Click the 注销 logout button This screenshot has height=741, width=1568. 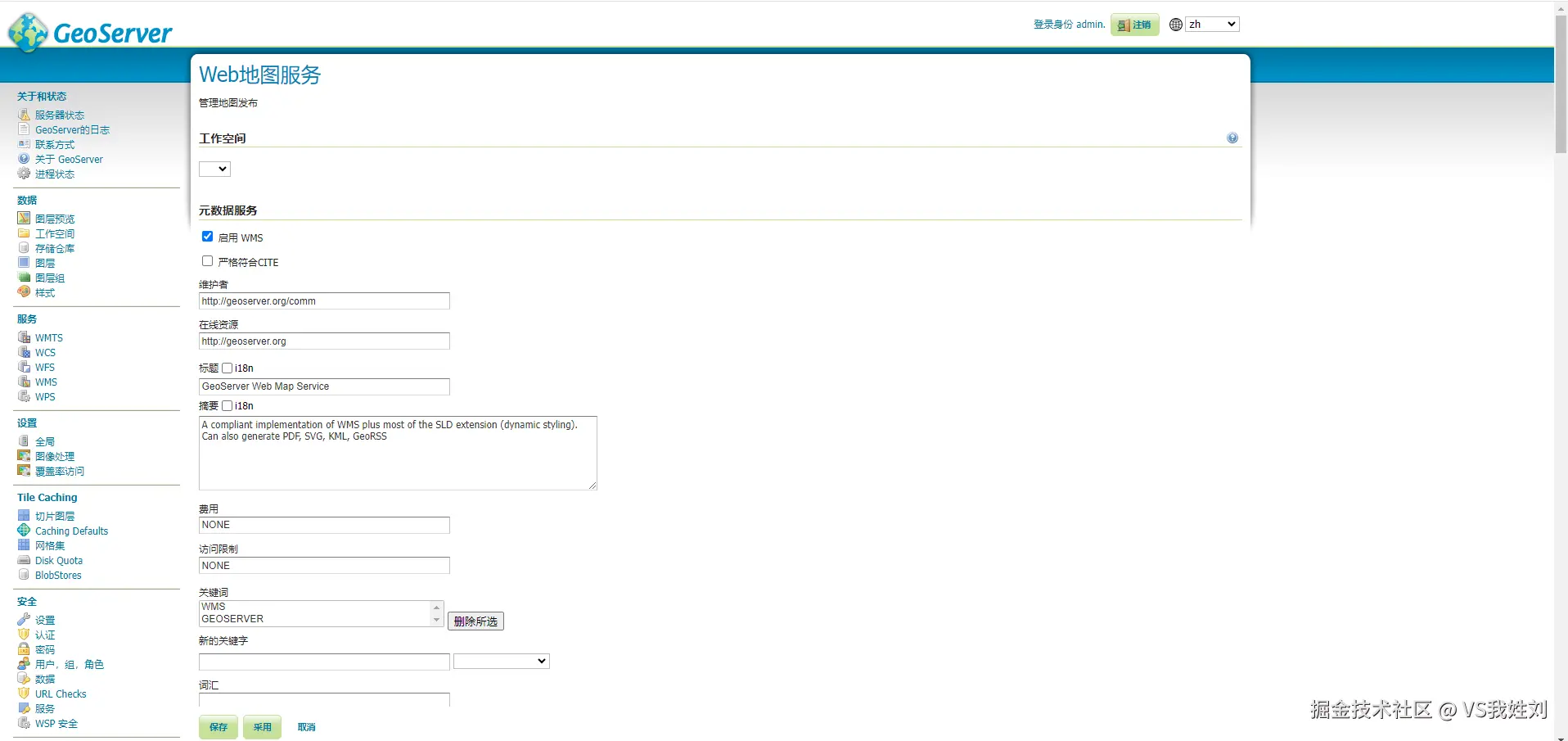pyautogui.click(x=1134, y=25)
